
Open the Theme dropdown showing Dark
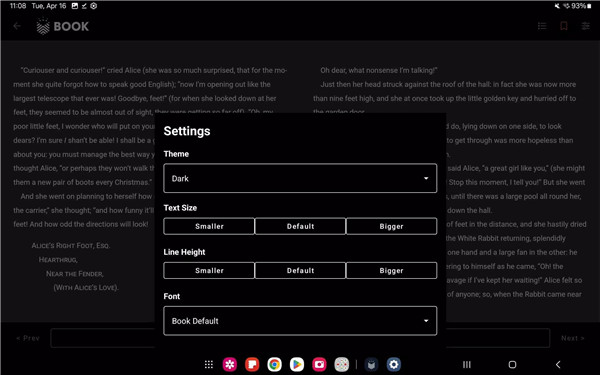[x=300, y=178]
